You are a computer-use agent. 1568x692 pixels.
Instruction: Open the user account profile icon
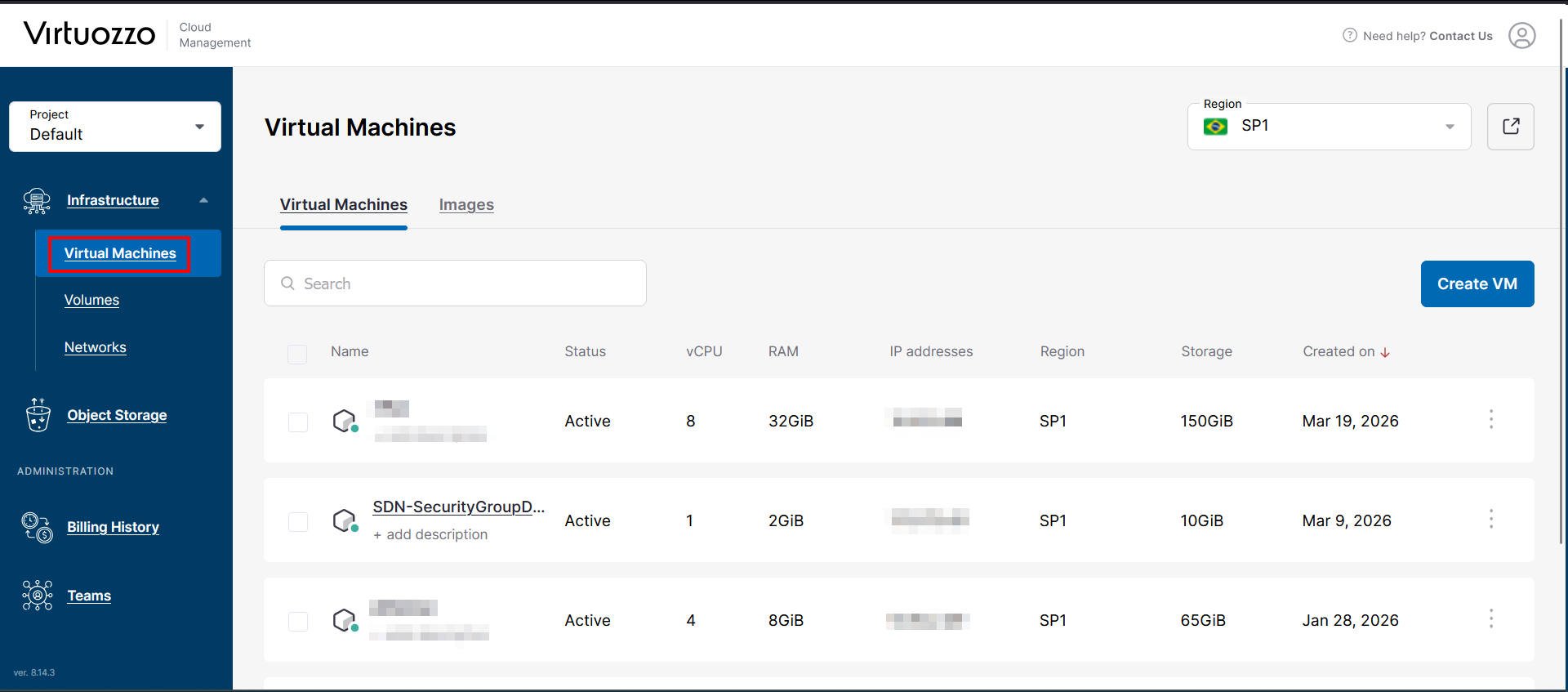click(1521, 36)
